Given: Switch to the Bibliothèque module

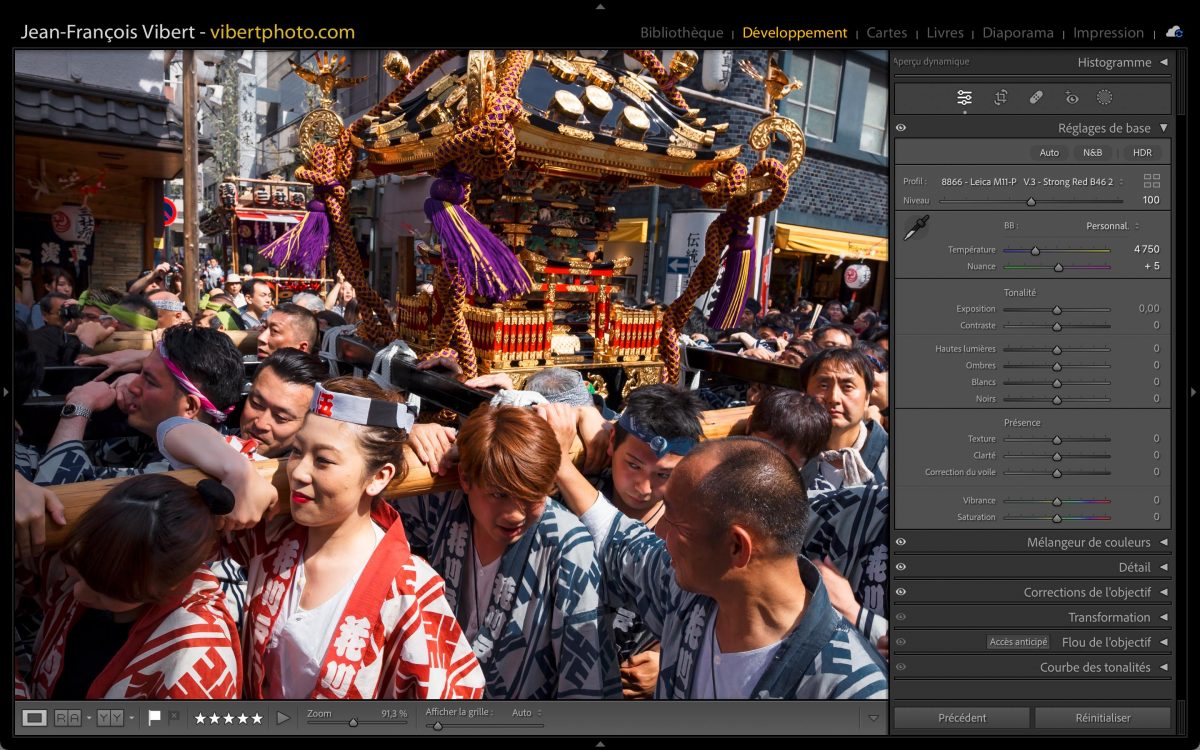Looking at the screenshot, I should [682, 33].
